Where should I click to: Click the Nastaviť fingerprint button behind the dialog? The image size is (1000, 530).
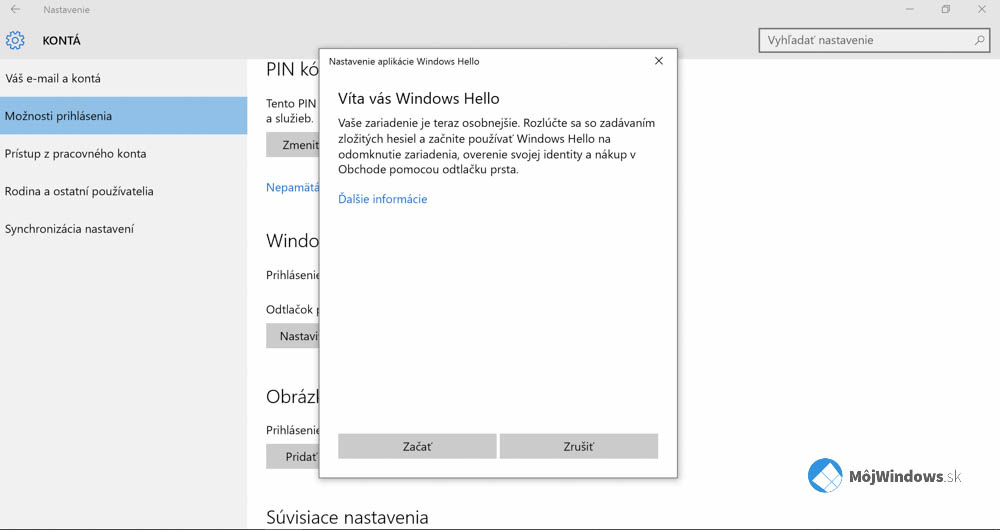click(293, 335)
